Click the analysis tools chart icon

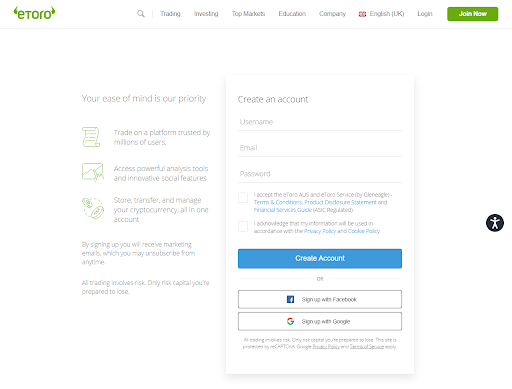[93, 172]
